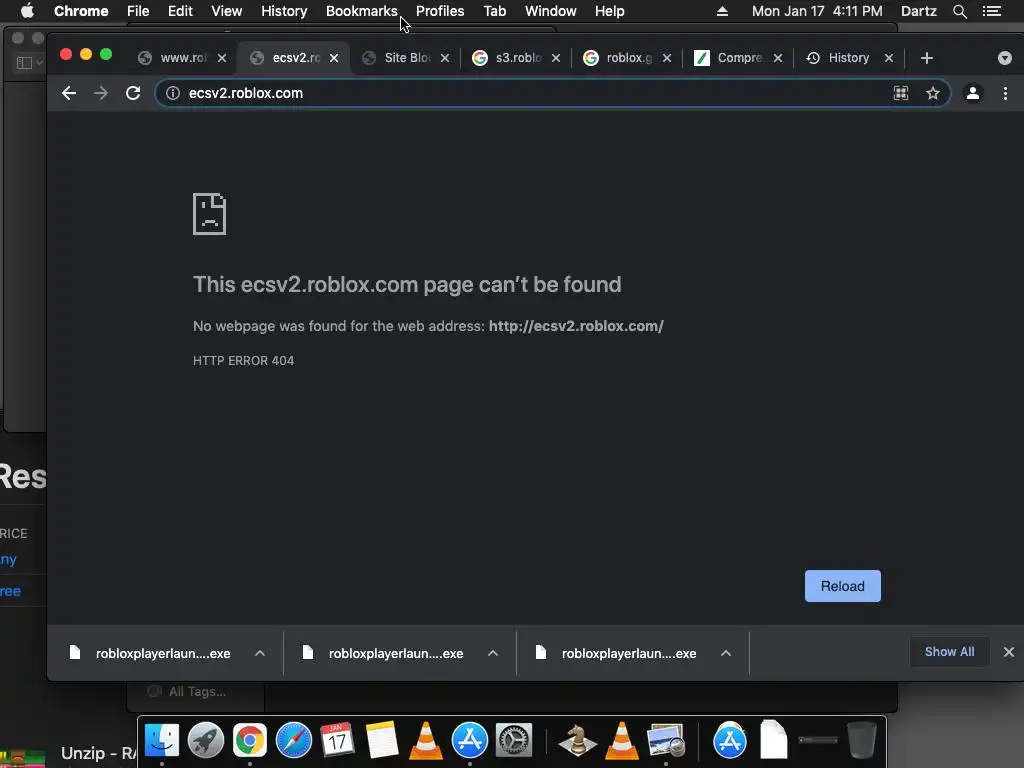View site information icon in address bar
This screenshot has height=768, width=1024.
click(172, 93)
